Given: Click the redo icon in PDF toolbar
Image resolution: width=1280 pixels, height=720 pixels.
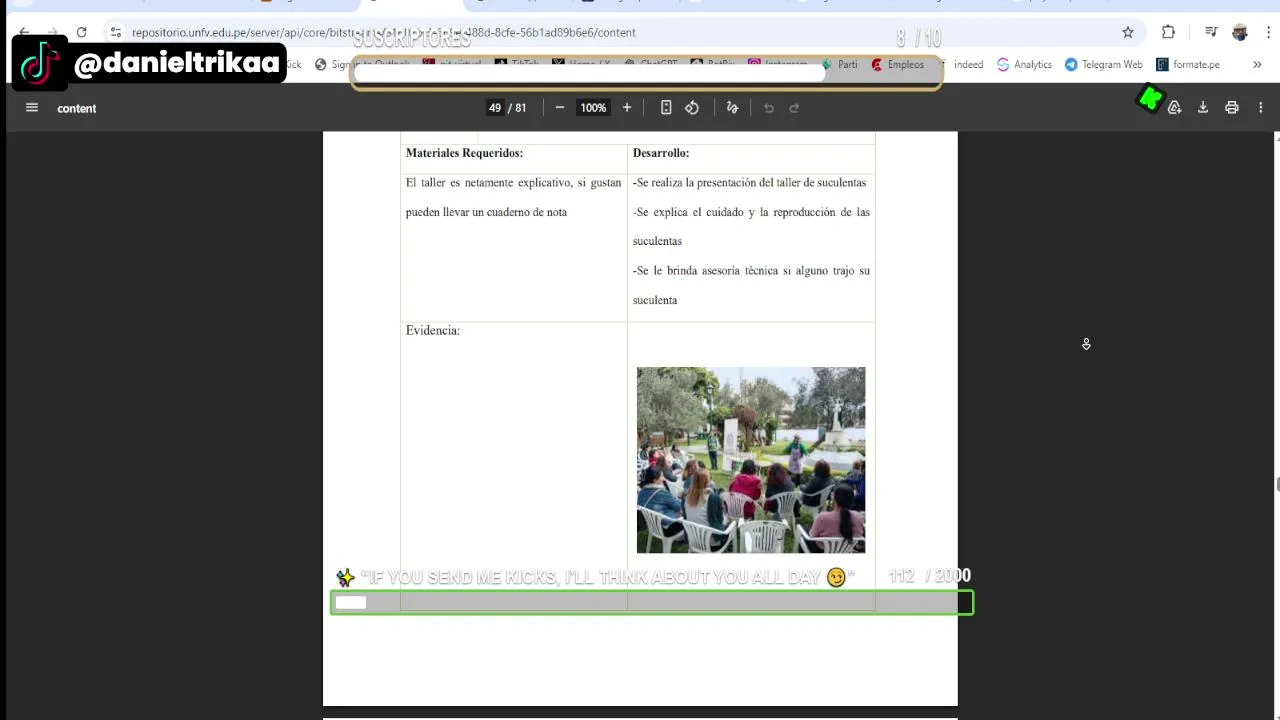Looking at the screenshot, I should pos(794,108).
